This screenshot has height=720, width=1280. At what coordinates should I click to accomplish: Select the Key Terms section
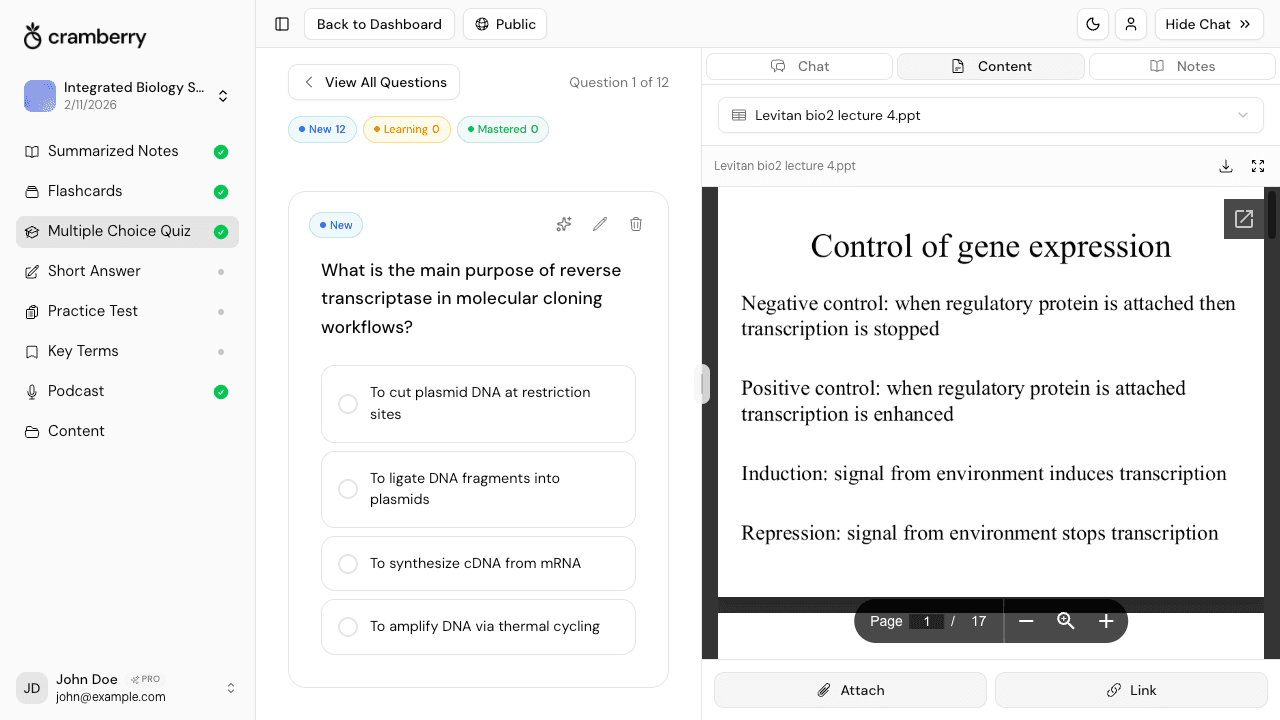pyautogui.click(x=82, y=350)
